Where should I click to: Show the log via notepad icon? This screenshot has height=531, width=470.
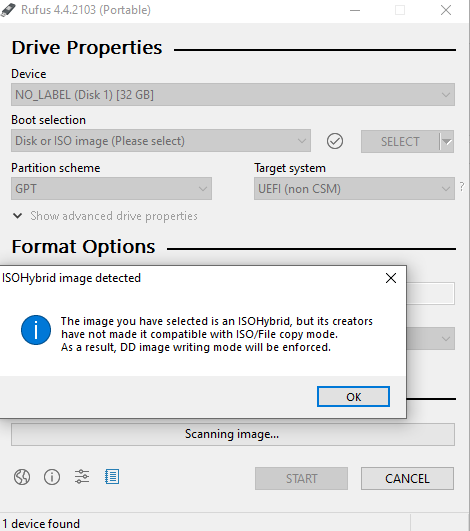click(x=112, y=476)
